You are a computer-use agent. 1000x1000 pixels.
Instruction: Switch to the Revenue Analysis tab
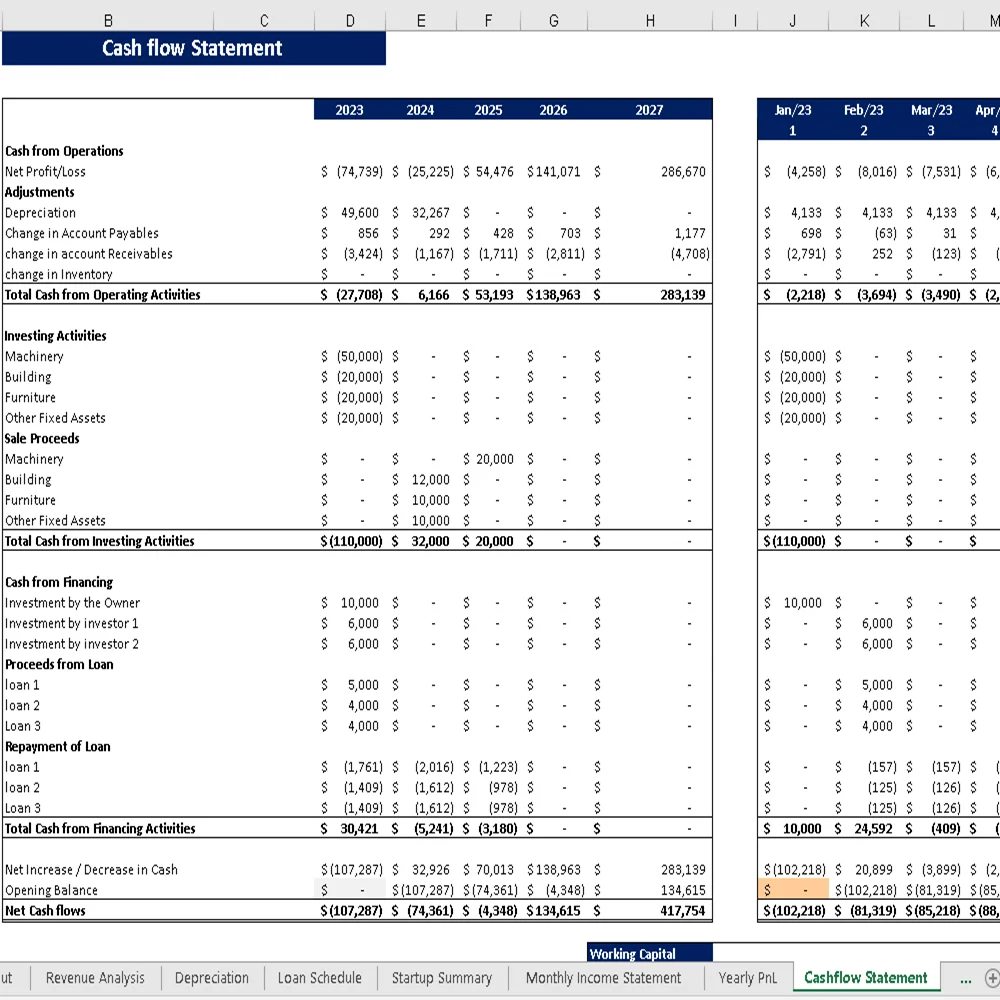point(95,978)
